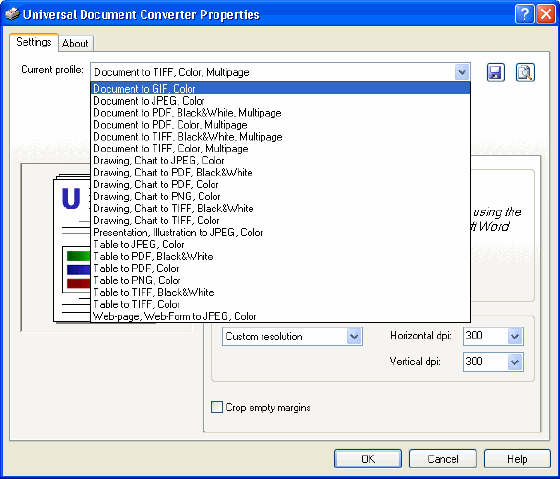
Task: Select Table to PDF, Color
Action: (280, 268)
